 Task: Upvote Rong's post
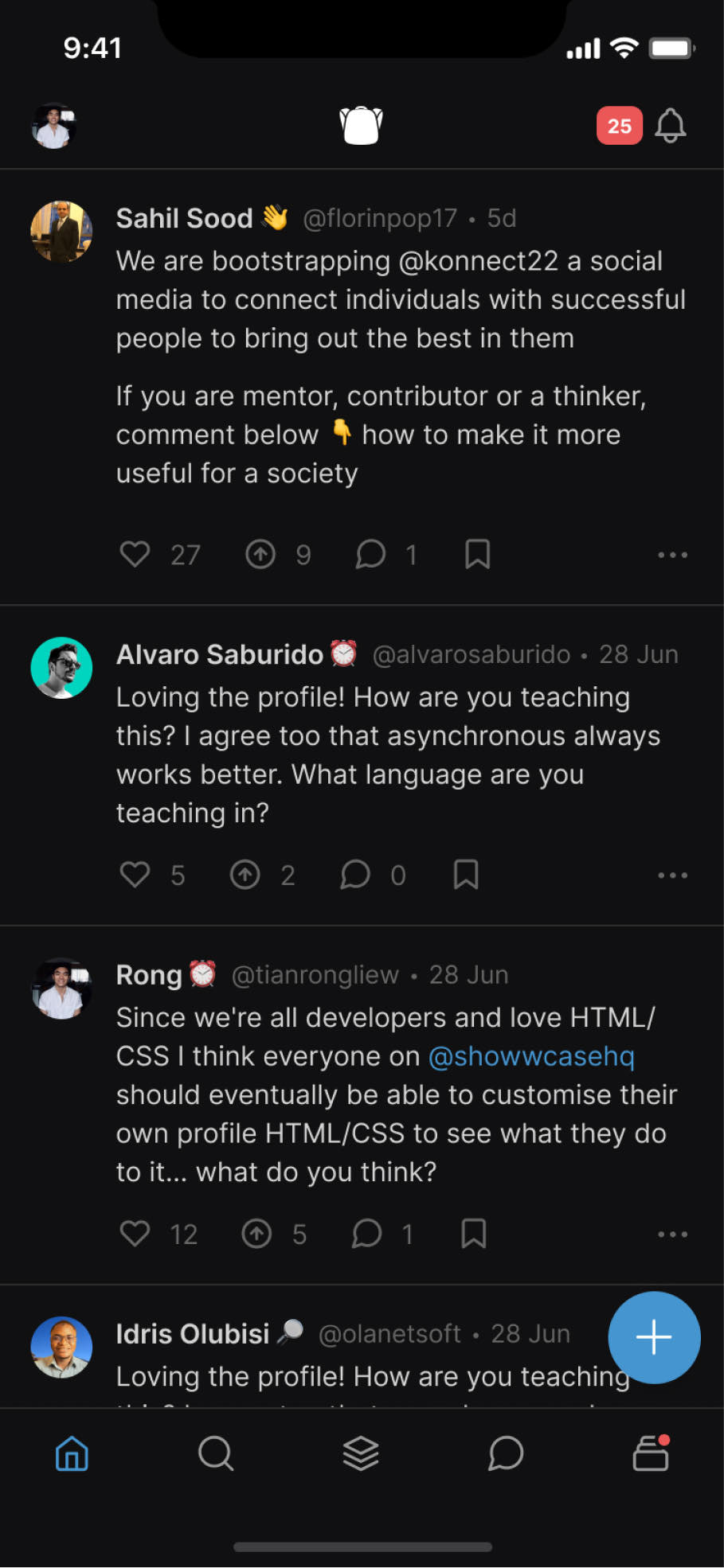click(256, 1234)
